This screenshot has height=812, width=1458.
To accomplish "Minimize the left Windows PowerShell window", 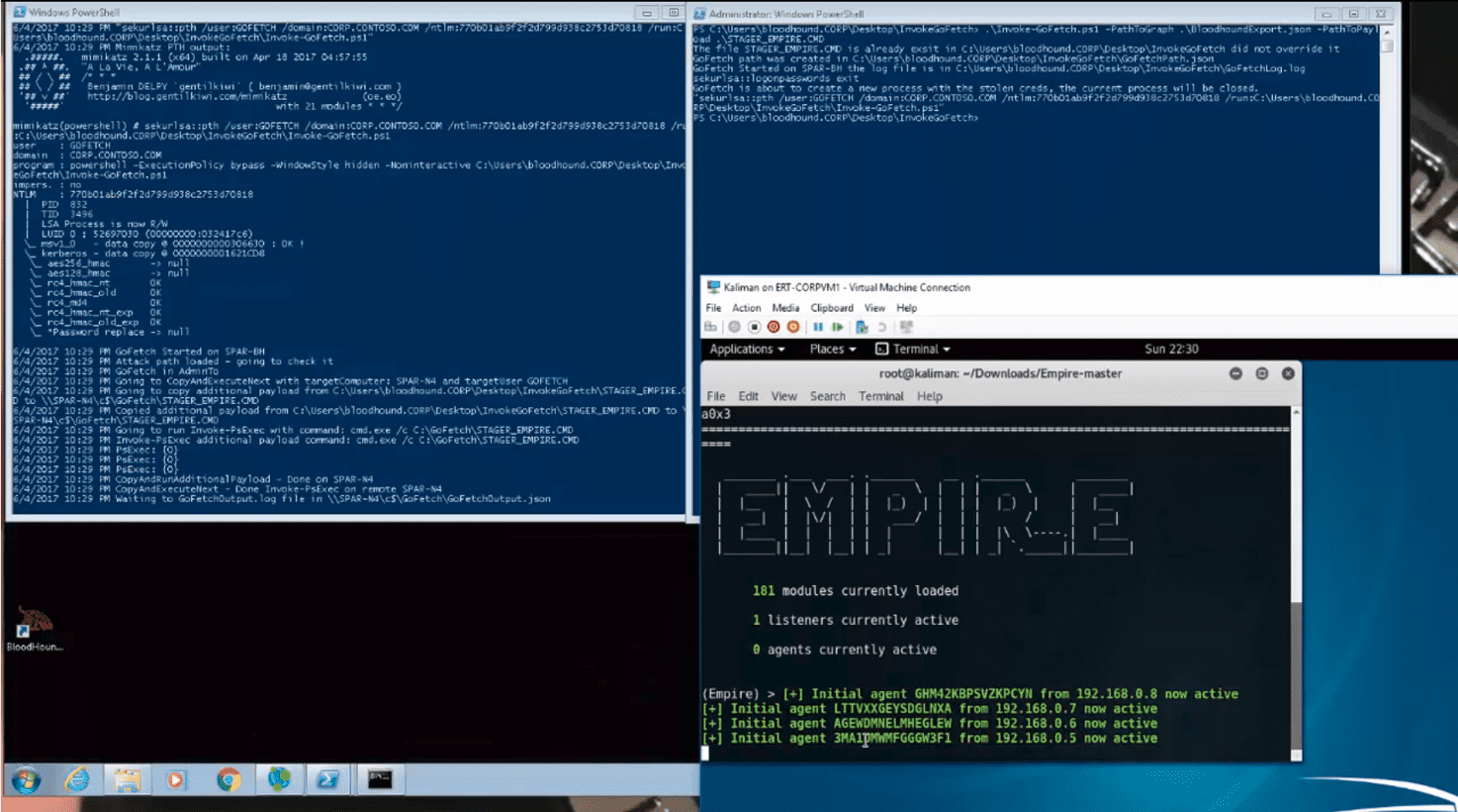I will [x=647, y=13].
